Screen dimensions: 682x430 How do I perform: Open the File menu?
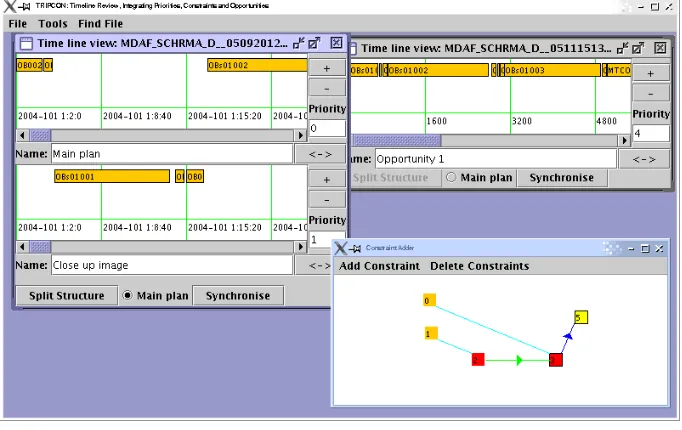click(17, 24)
